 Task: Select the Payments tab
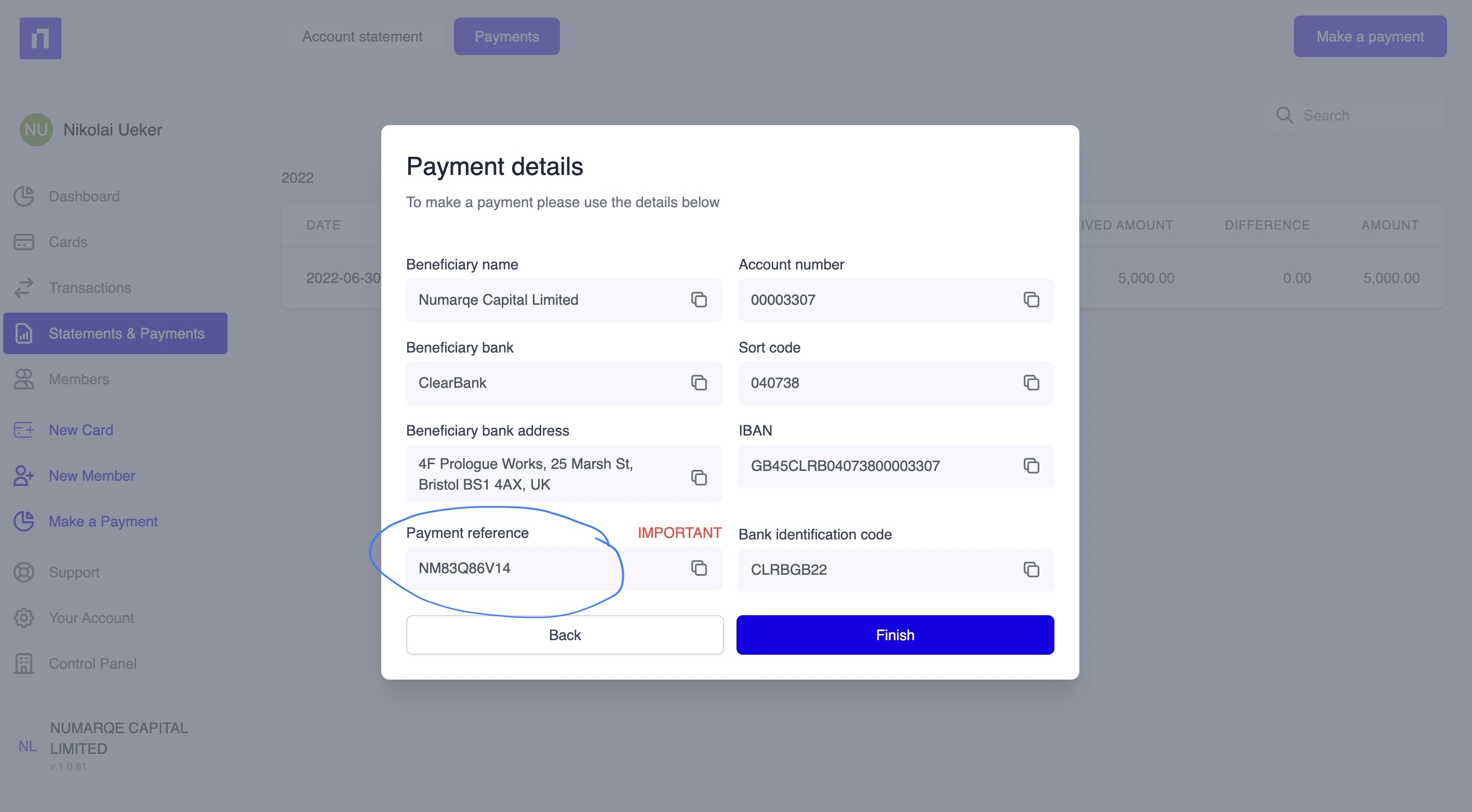[506, 36]
